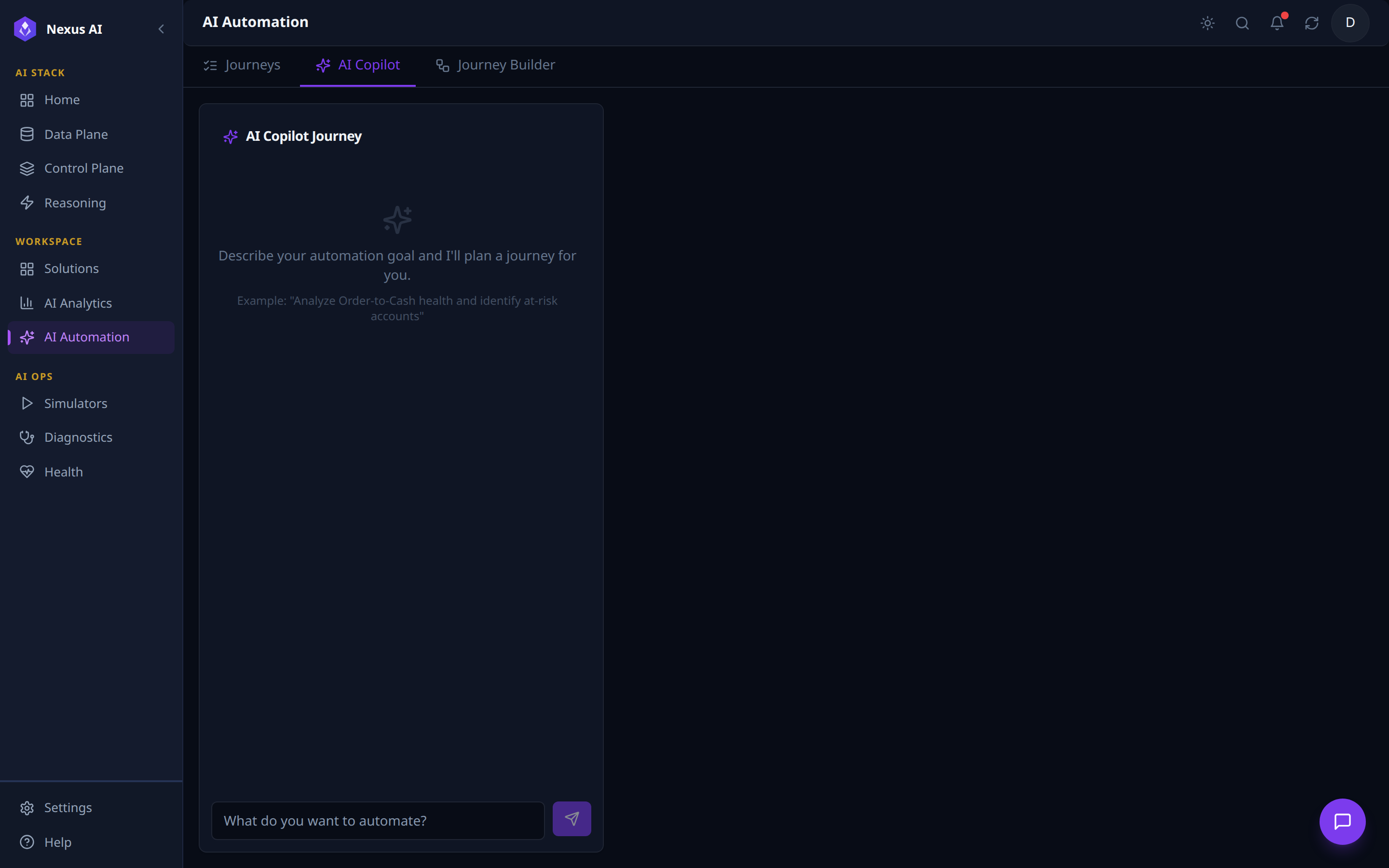1389x868 pixels.
Task: Open Settings gear icon
Action: [x=27, y=808]
